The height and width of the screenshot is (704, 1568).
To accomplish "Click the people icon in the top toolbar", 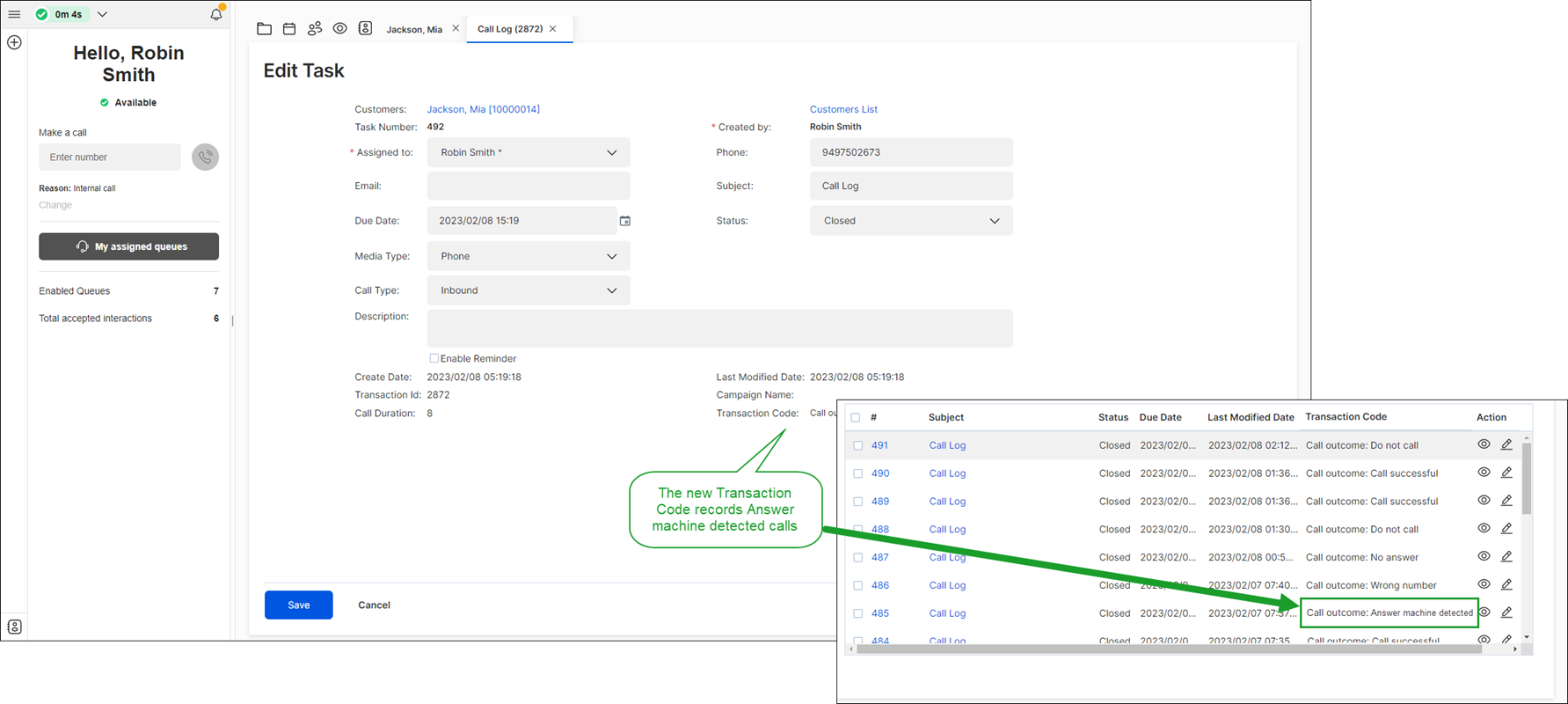I will tap(315, 29).
